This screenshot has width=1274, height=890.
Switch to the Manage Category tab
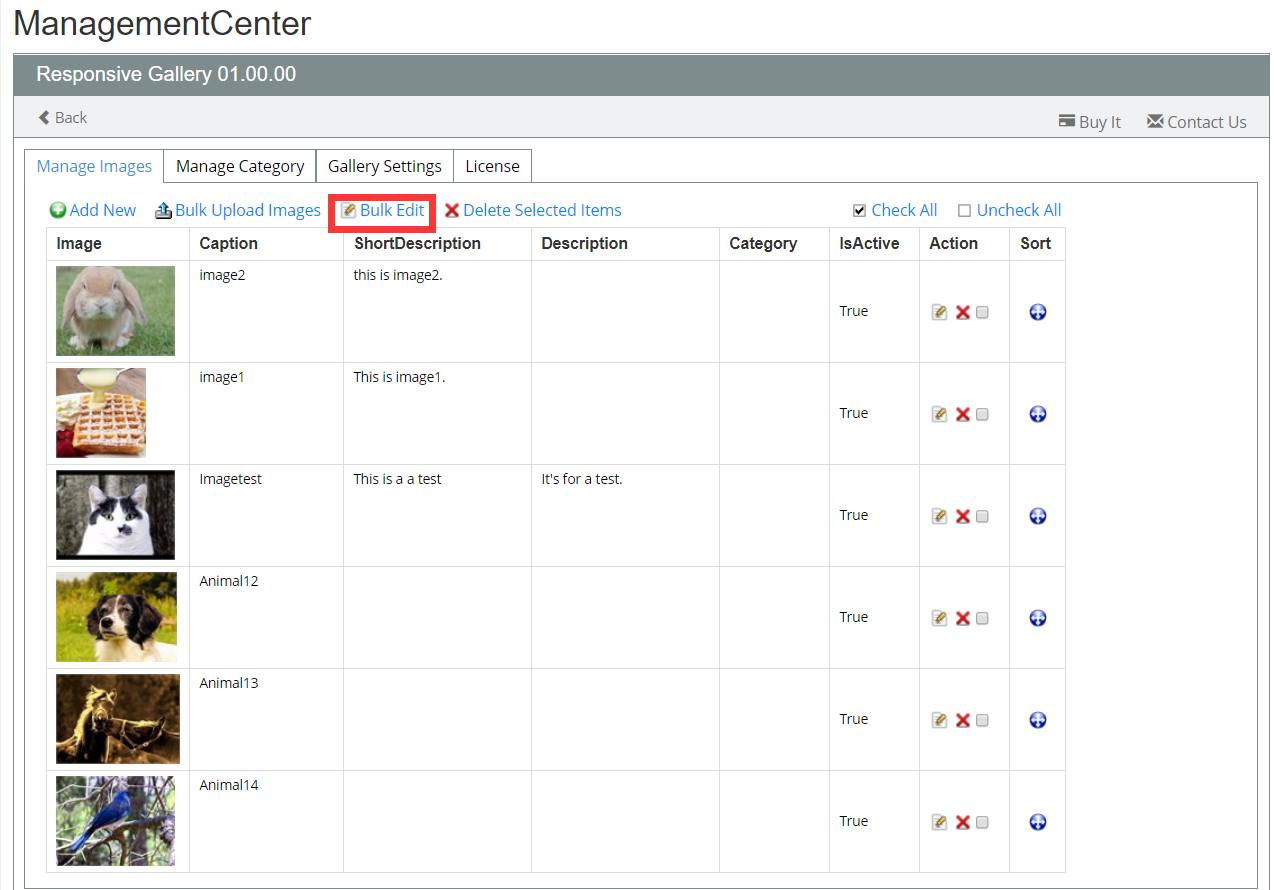click(240, 166)
